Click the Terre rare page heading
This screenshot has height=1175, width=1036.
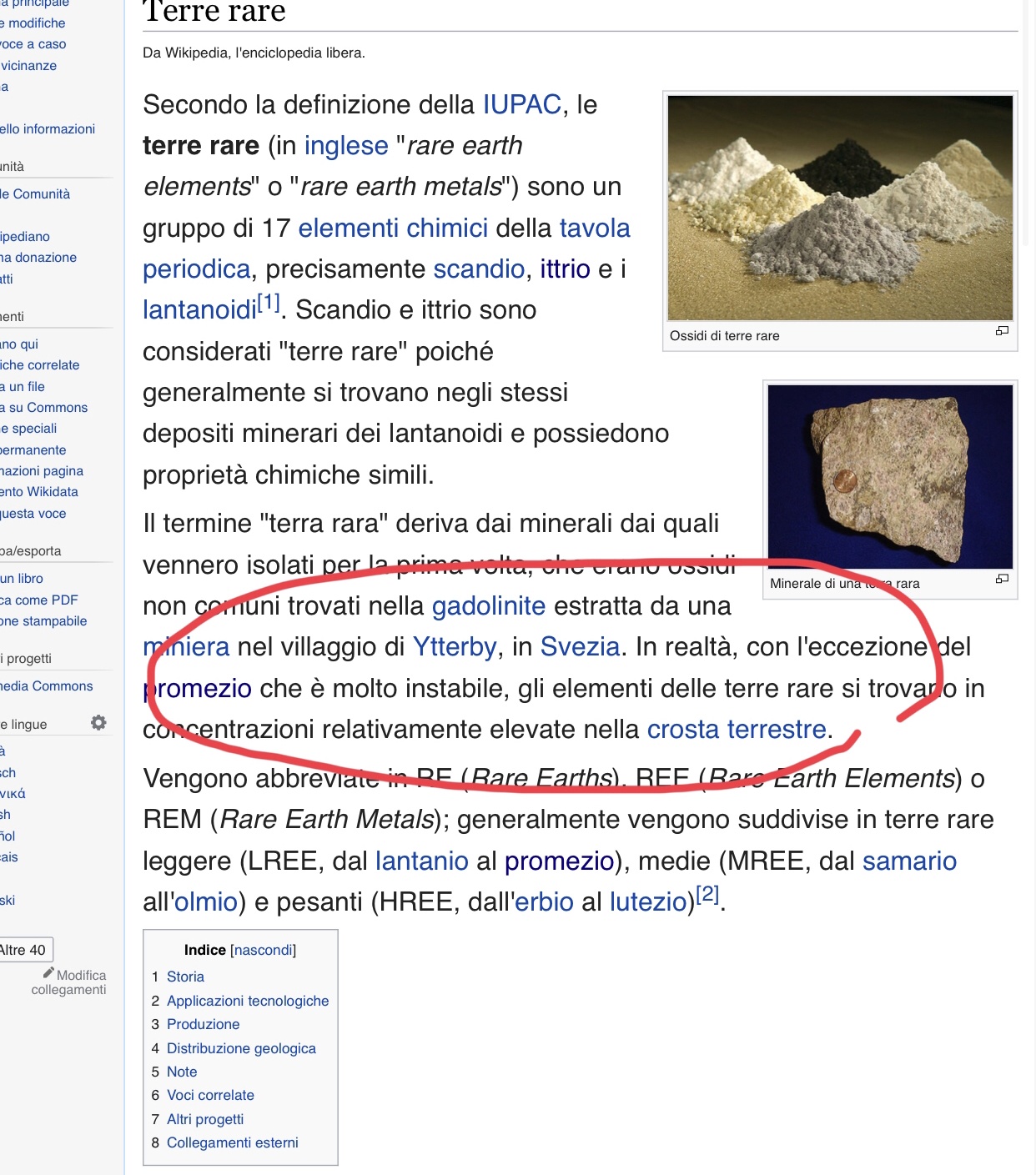click(x=214, y=12)
